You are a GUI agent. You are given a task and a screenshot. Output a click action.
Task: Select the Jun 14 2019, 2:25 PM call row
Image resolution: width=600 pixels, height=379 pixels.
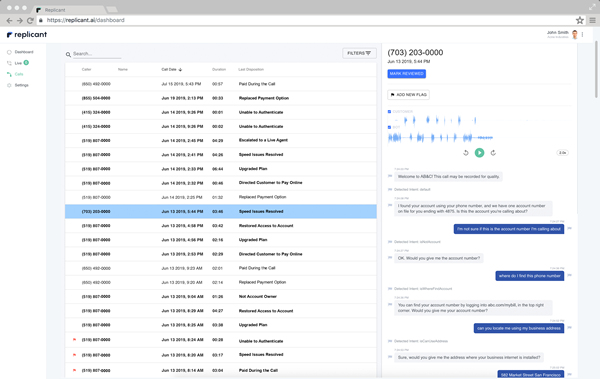[221, 197]
